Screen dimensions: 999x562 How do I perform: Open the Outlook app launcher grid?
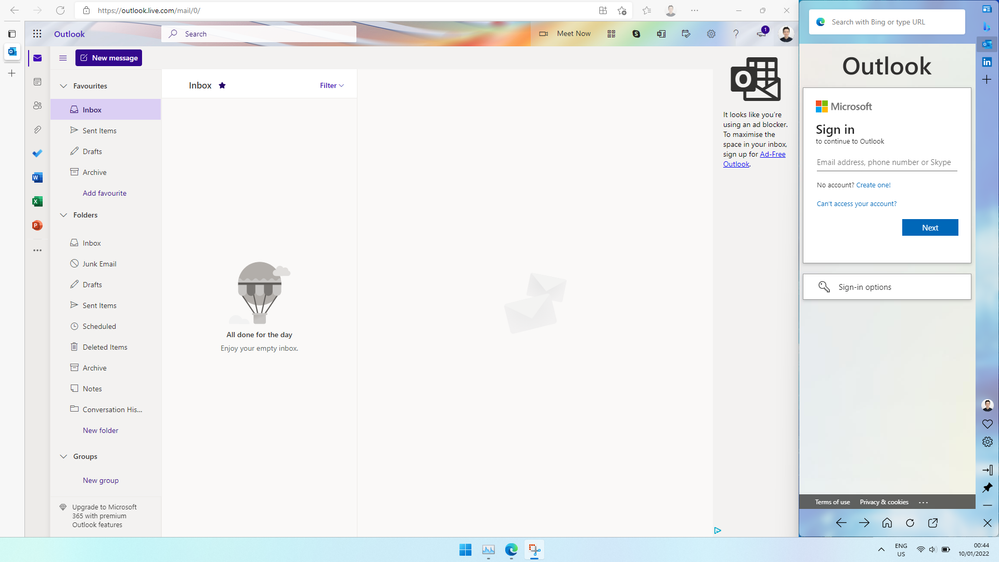pos(37,34)
